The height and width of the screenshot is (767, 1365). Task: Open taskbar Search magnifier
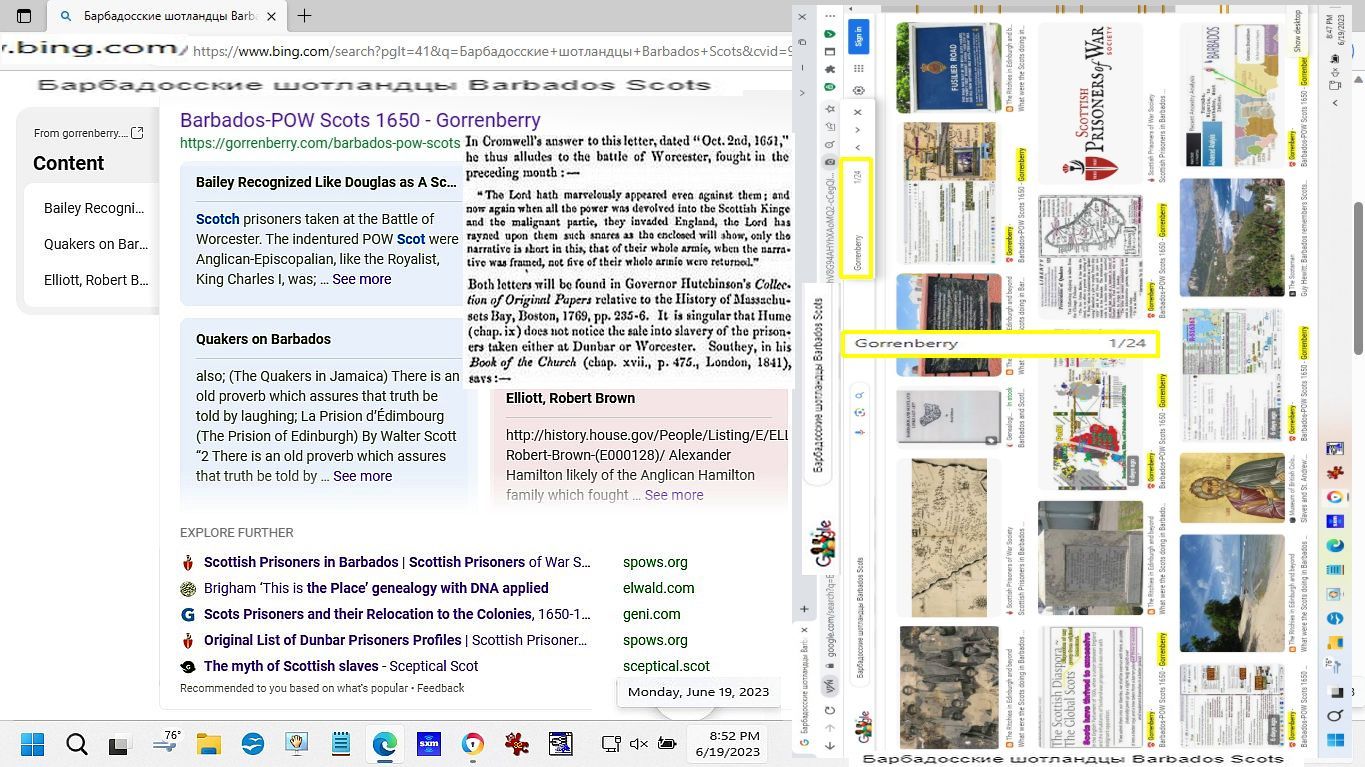click(77, 744)
